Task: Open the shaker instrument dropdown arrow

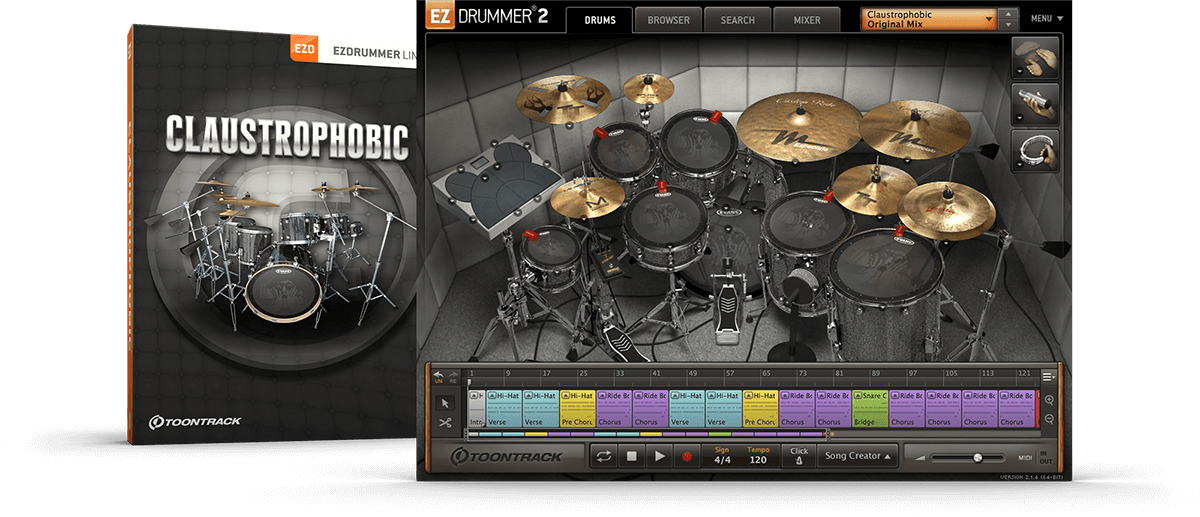Action: click(1020, 120)
